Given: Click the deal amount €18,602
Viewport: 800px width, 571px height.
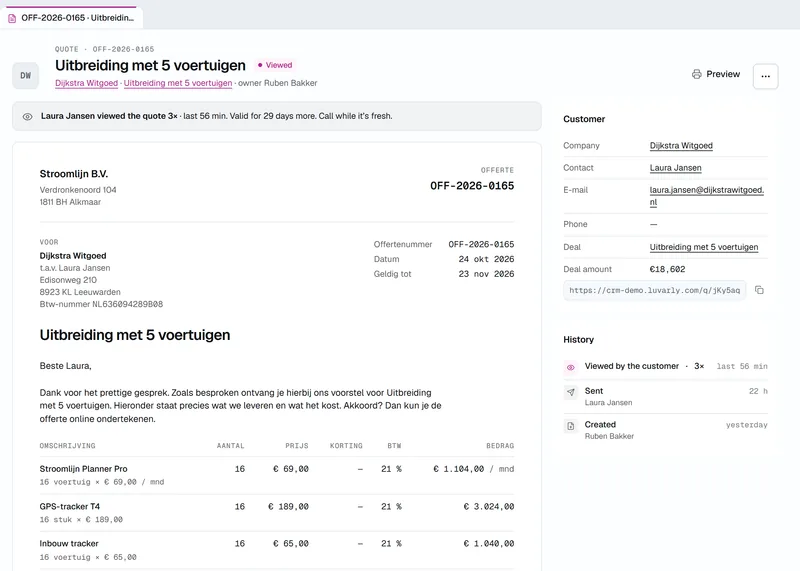Looking at the screenshot, I should pyautogui.click(x=667, y=269).
